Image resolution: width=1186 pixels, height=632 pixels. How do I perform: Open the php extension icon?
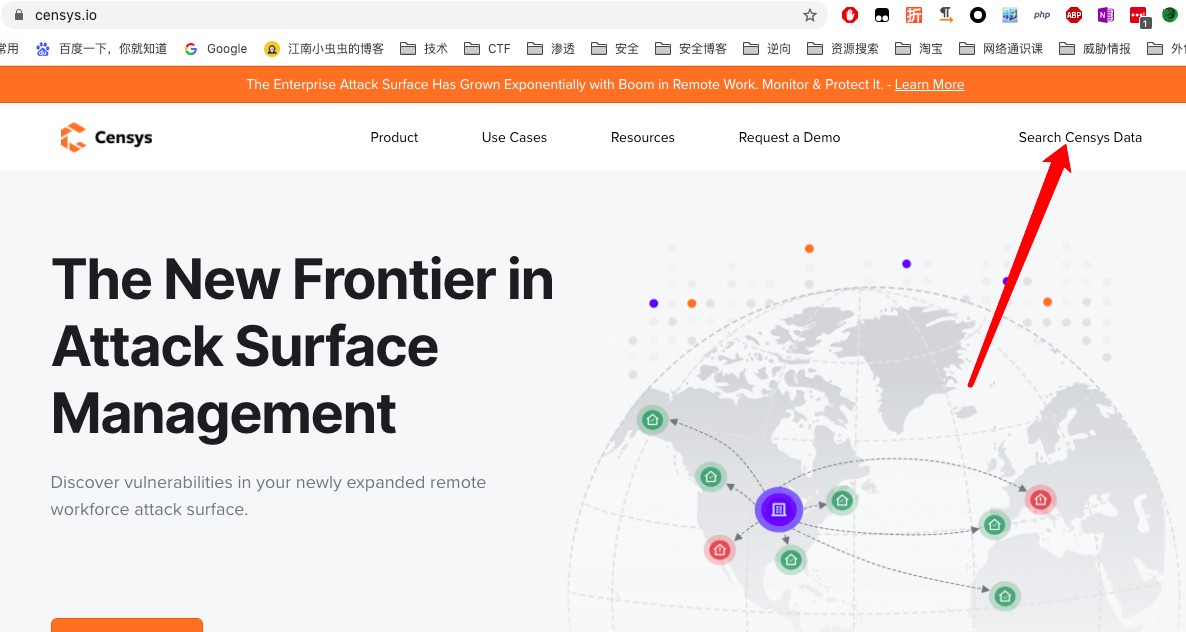point(1042,15)
